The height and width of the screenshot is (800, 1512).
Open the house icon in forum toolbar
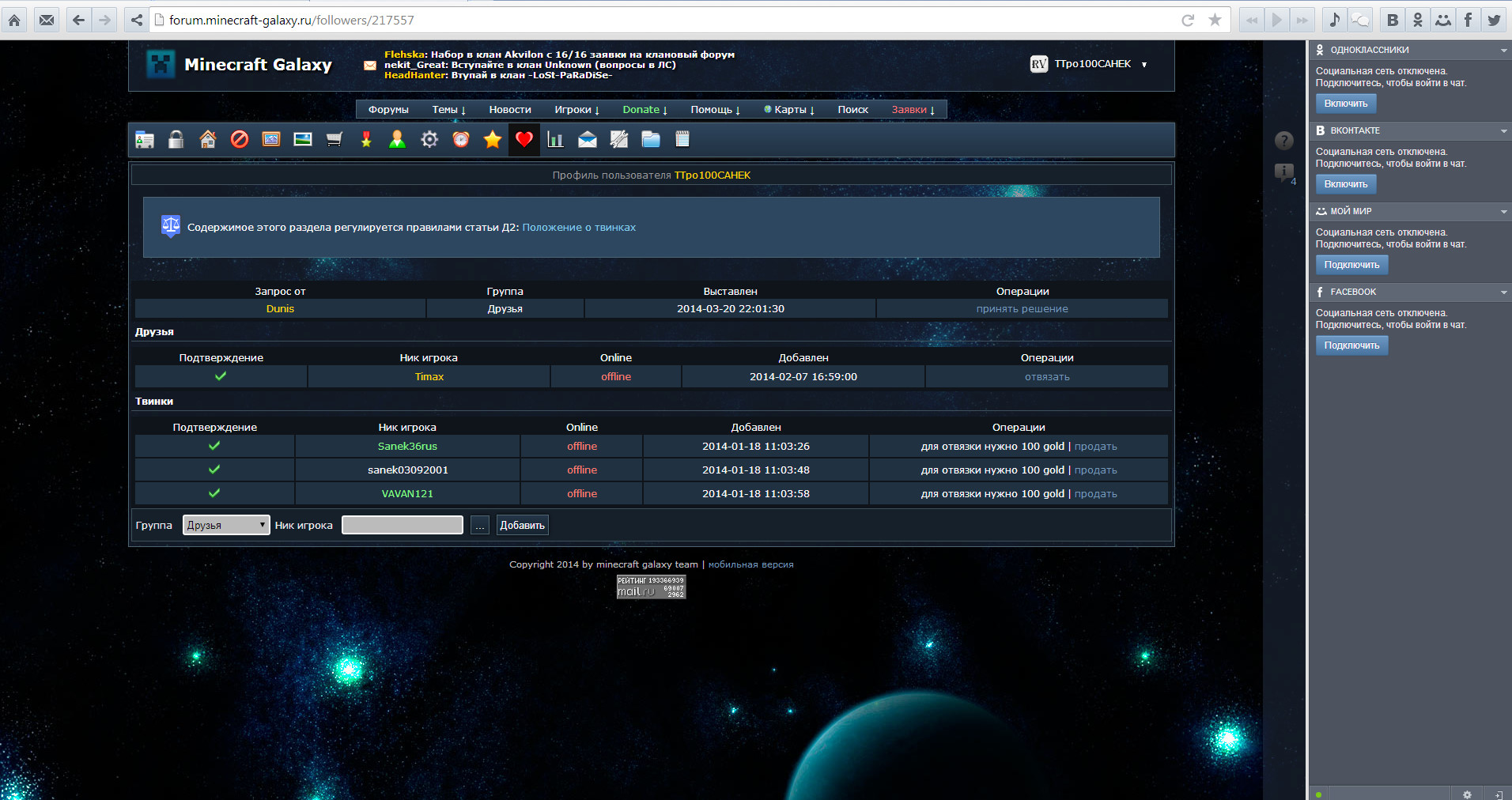[208, 140]
